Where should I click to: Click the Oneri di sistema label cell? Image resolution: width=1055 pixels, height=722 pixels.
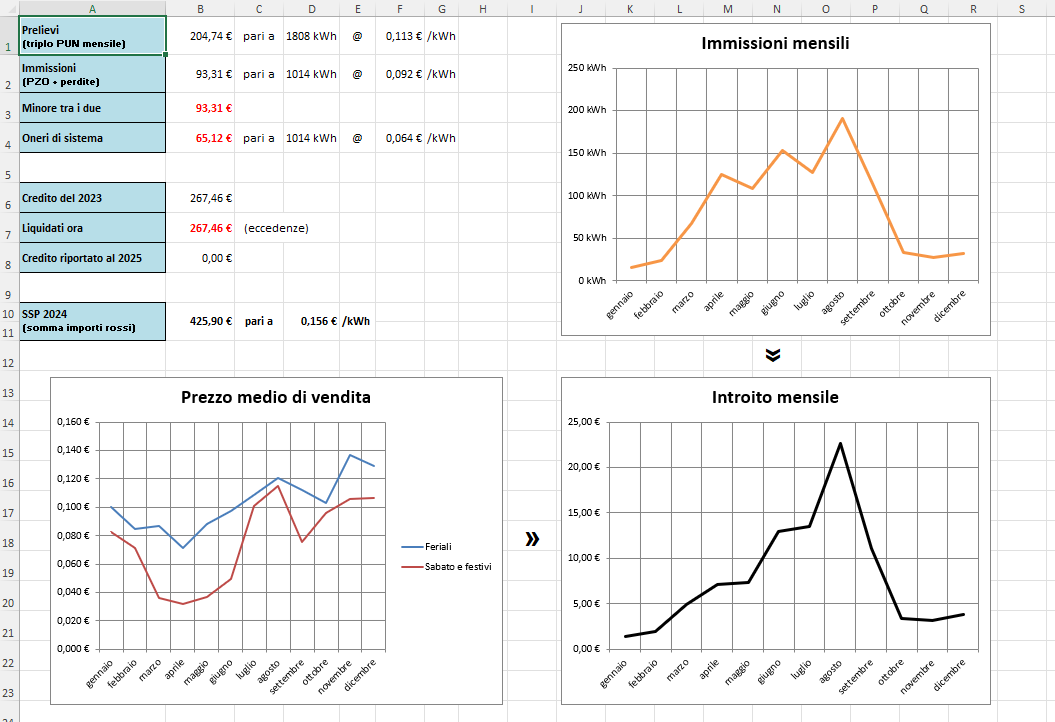[92, 138]
